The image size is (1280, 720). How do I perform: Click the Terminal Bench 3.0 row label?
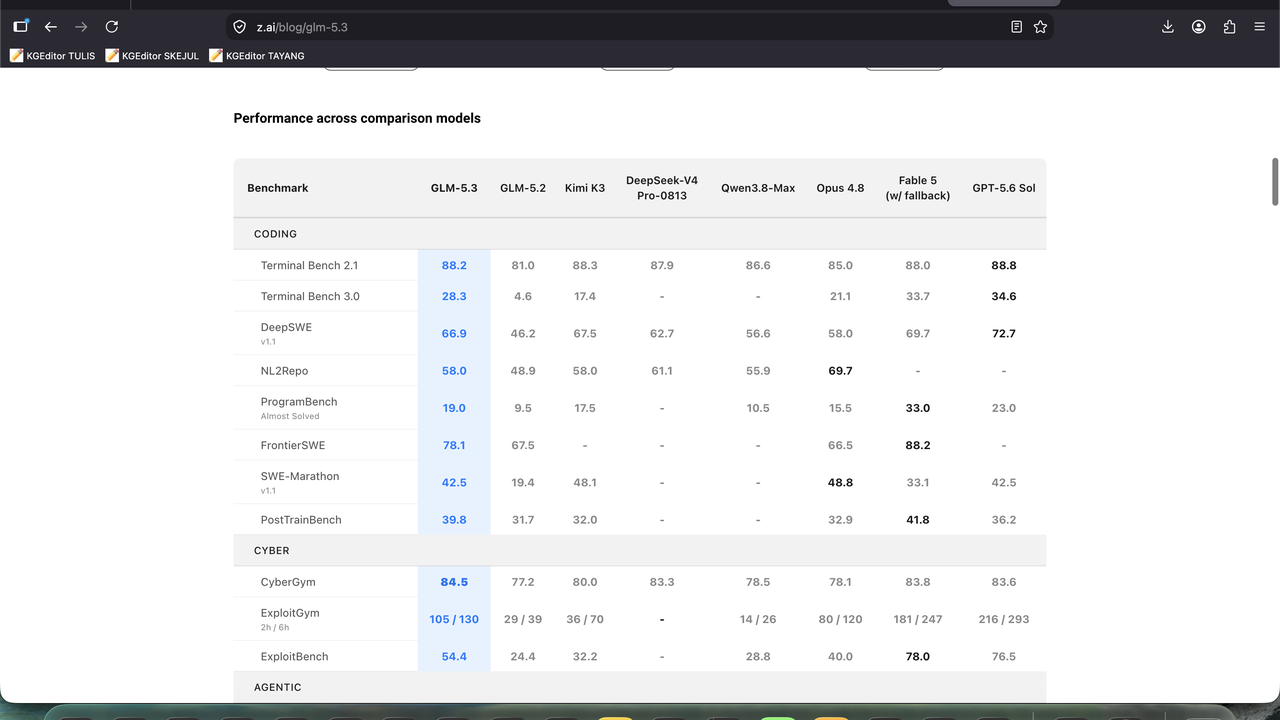pyautogui.click(x=310, y=297)
